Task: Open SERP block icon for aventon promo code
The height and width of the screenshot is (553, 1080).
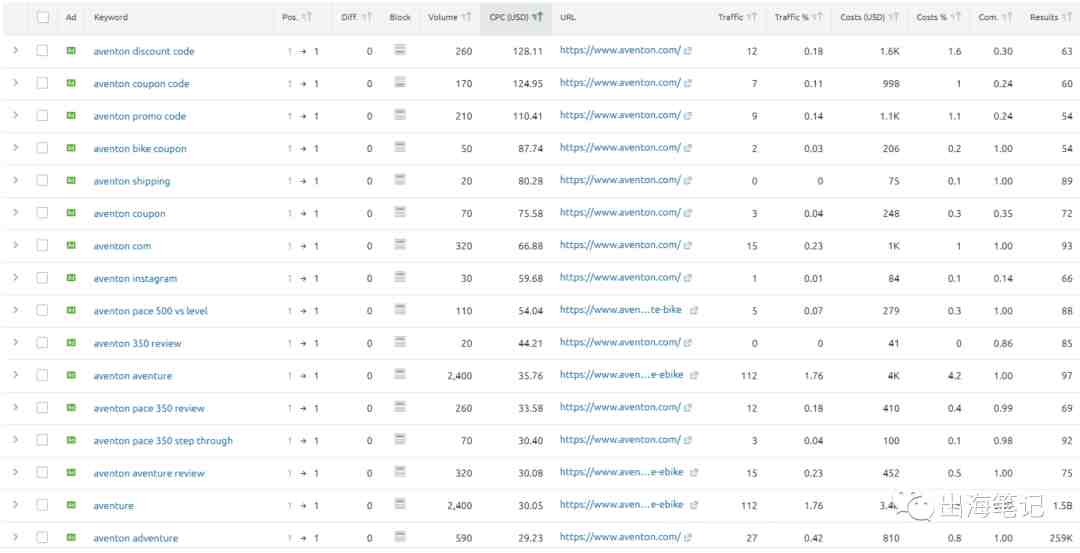Action: [399, 114]
